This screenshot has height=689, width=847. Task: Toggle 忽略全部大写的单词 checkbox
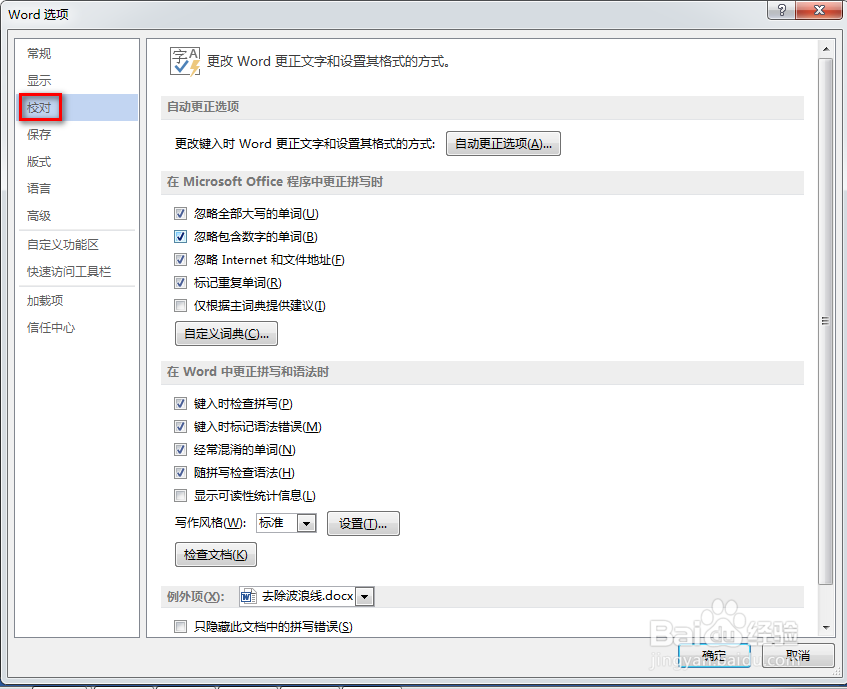click(x=180, y=214)
